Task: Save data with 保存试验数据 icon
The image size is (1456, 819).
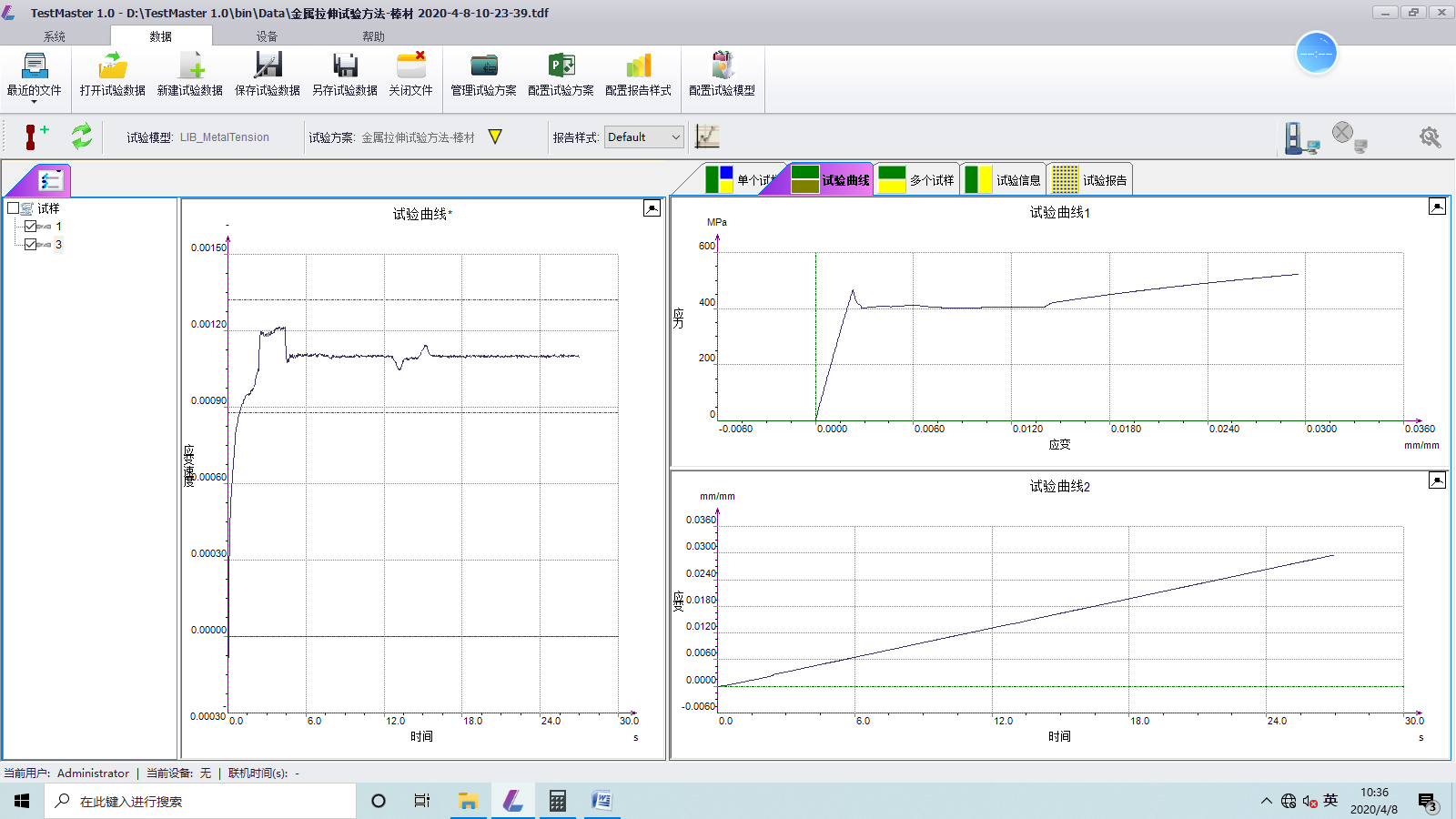Action: 268,66
